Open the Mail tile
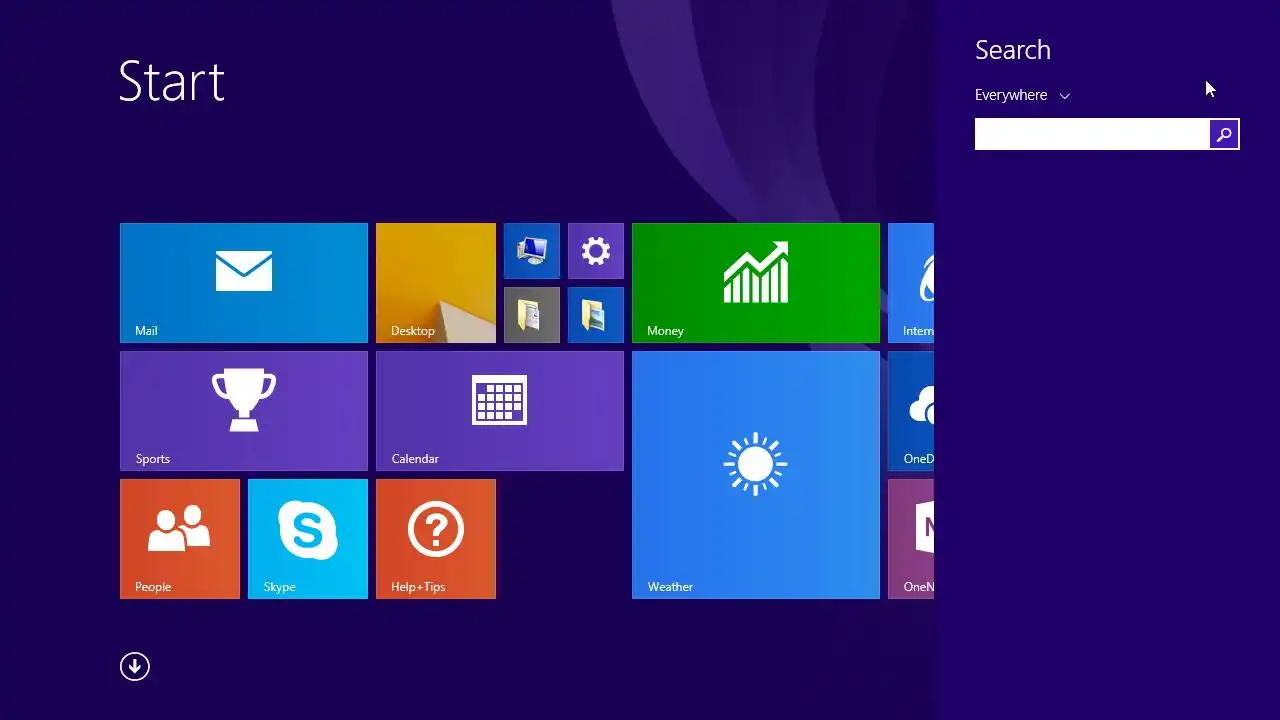The height and width of the screenshot is (720, 1280). click(244, 283)
